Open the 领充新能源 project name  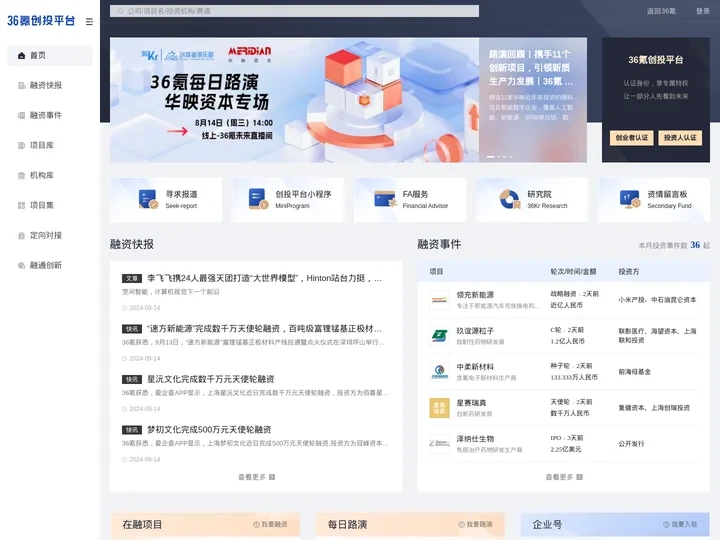coord(475,295)
